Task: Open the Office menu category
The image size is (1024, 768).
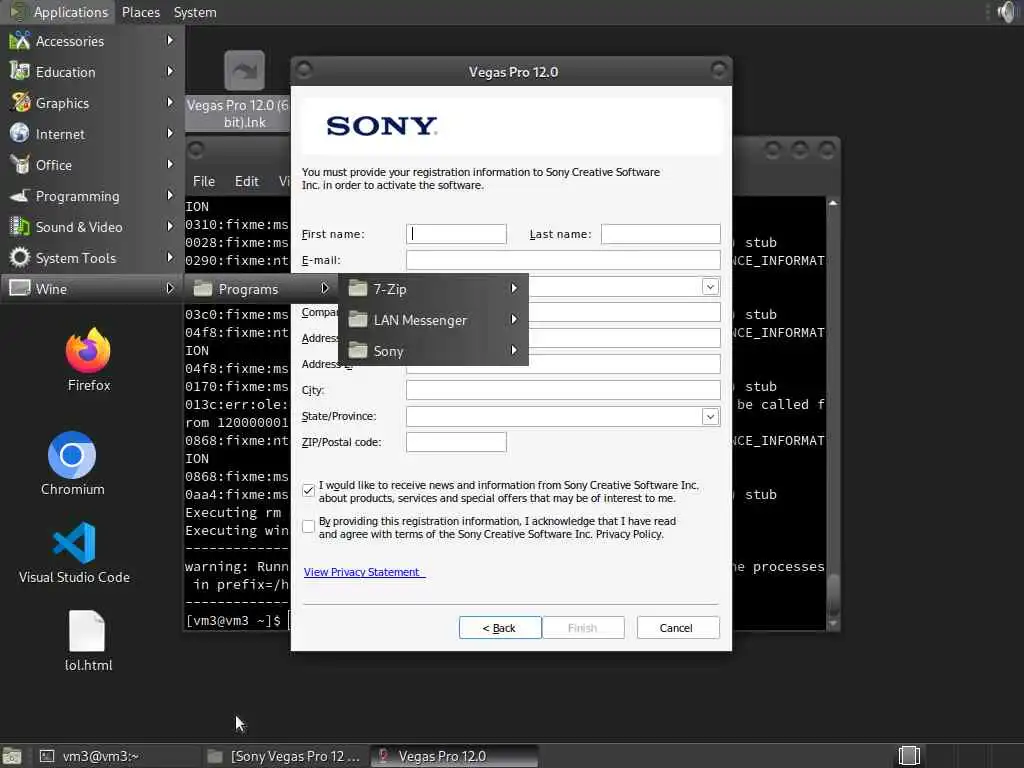Action: pyautogui.click(x=92, y=165)
